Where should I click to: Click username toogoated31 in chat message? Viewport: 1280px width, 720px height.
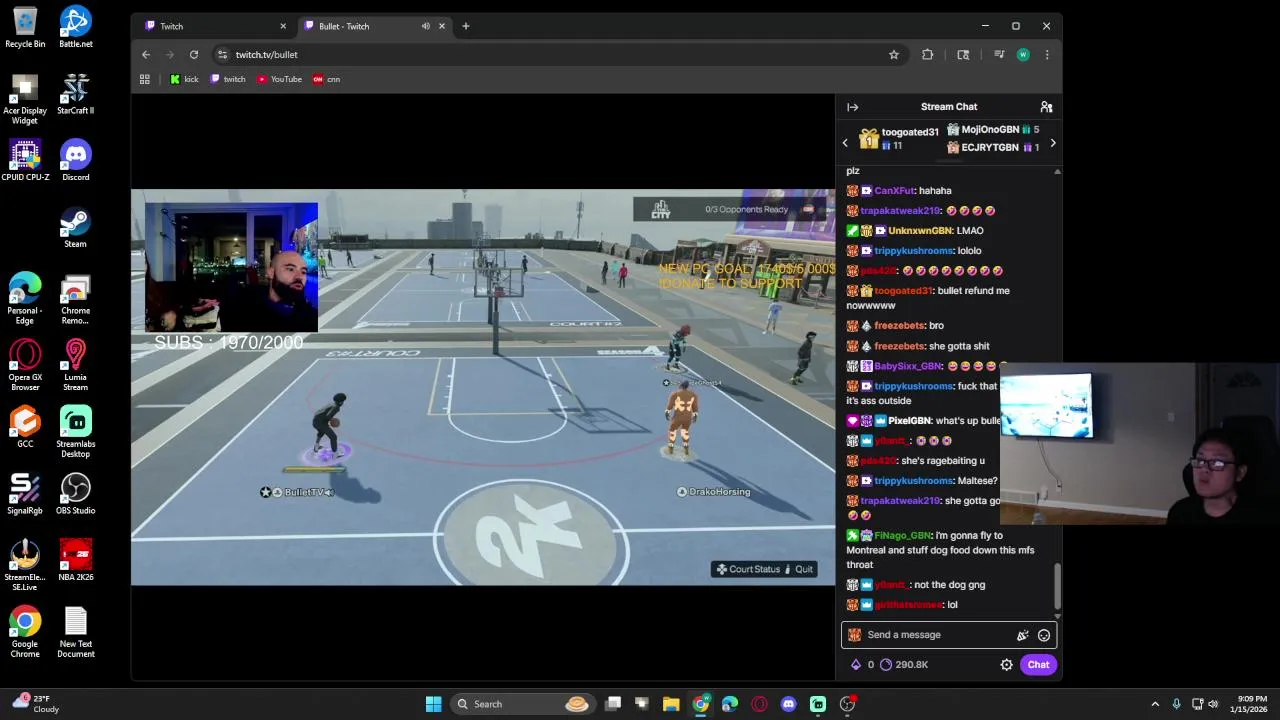(x=903, y=291)
